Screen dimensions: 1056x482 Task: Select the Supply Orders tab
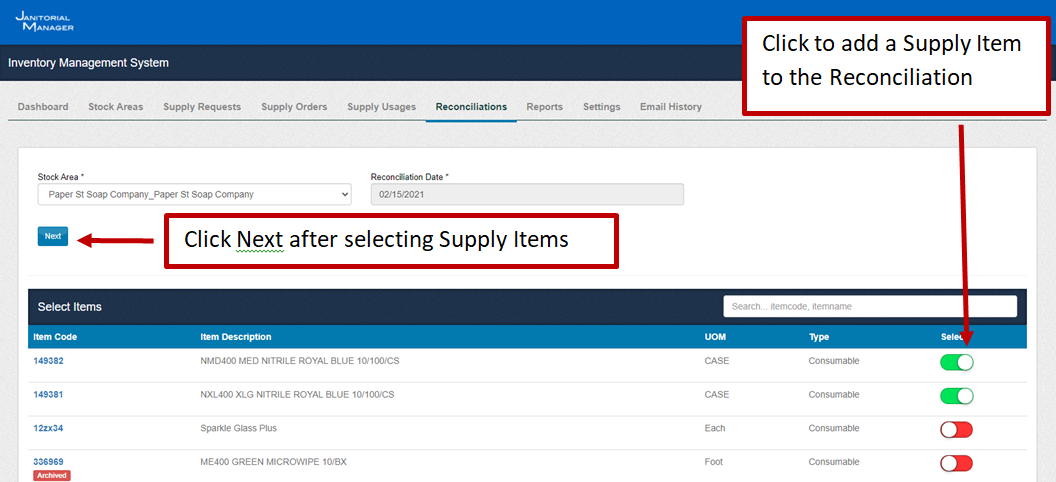point(294,107)
